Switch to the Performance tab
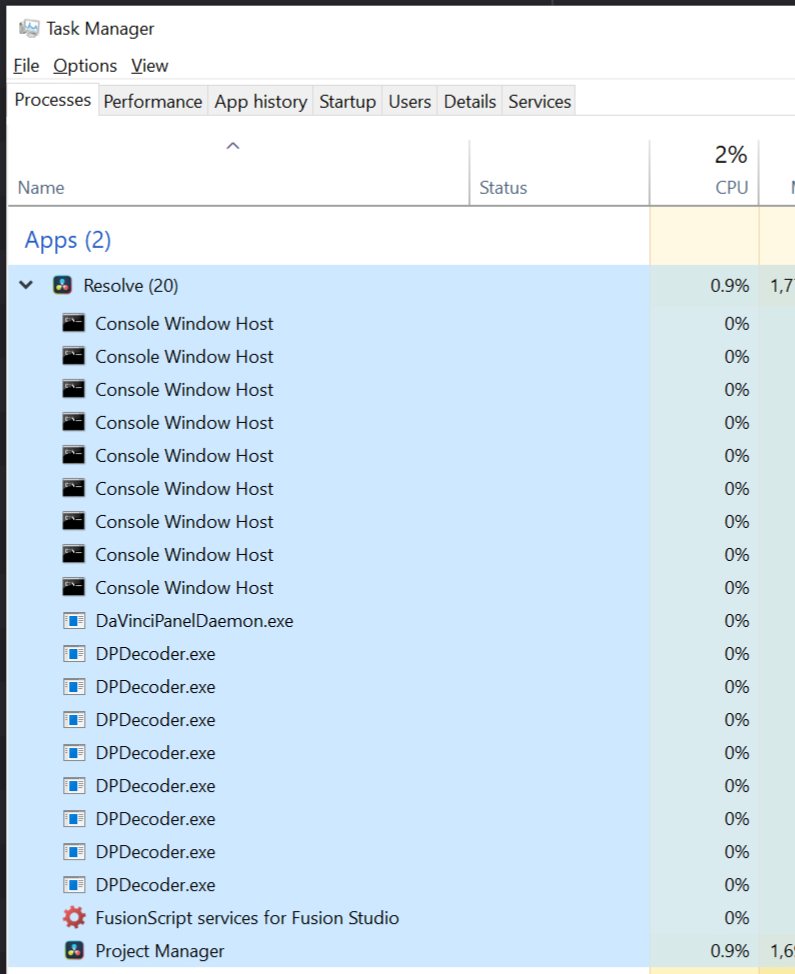Screen dimensions: 795x974 153,101
